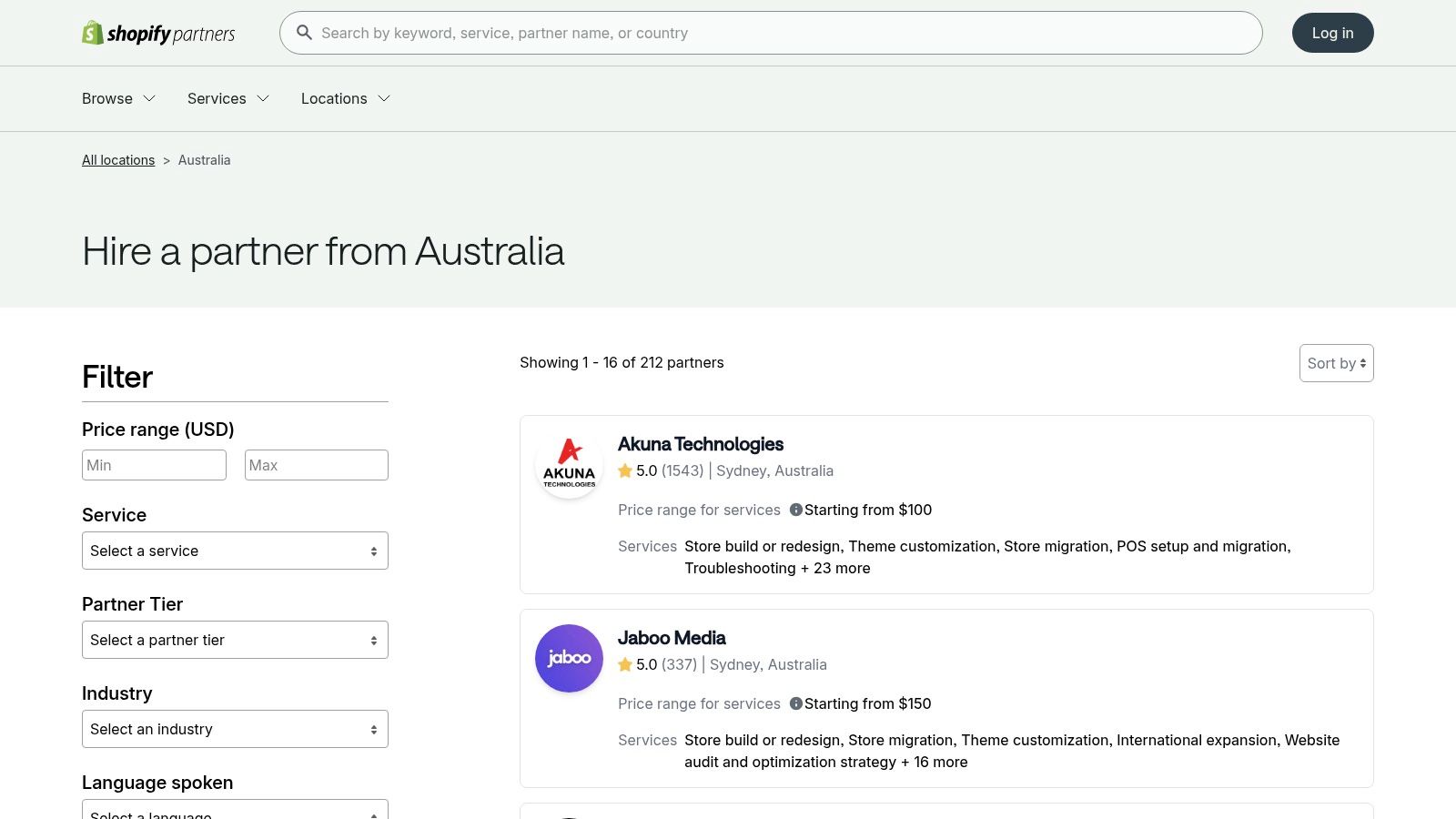Click the 'Starting from $150' price text
Screen dimensions: 1456x819
pos(868,703)
